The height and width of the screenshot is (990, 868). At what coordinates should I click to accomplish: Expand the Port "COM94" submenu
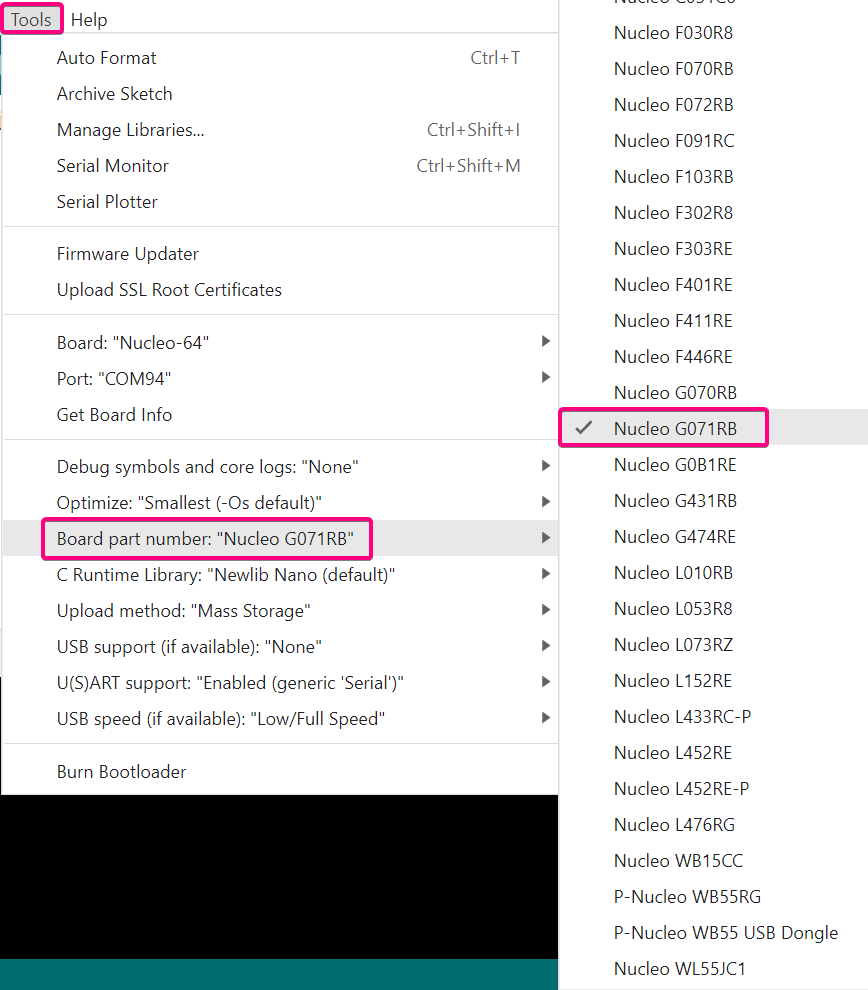pos(281,379)
